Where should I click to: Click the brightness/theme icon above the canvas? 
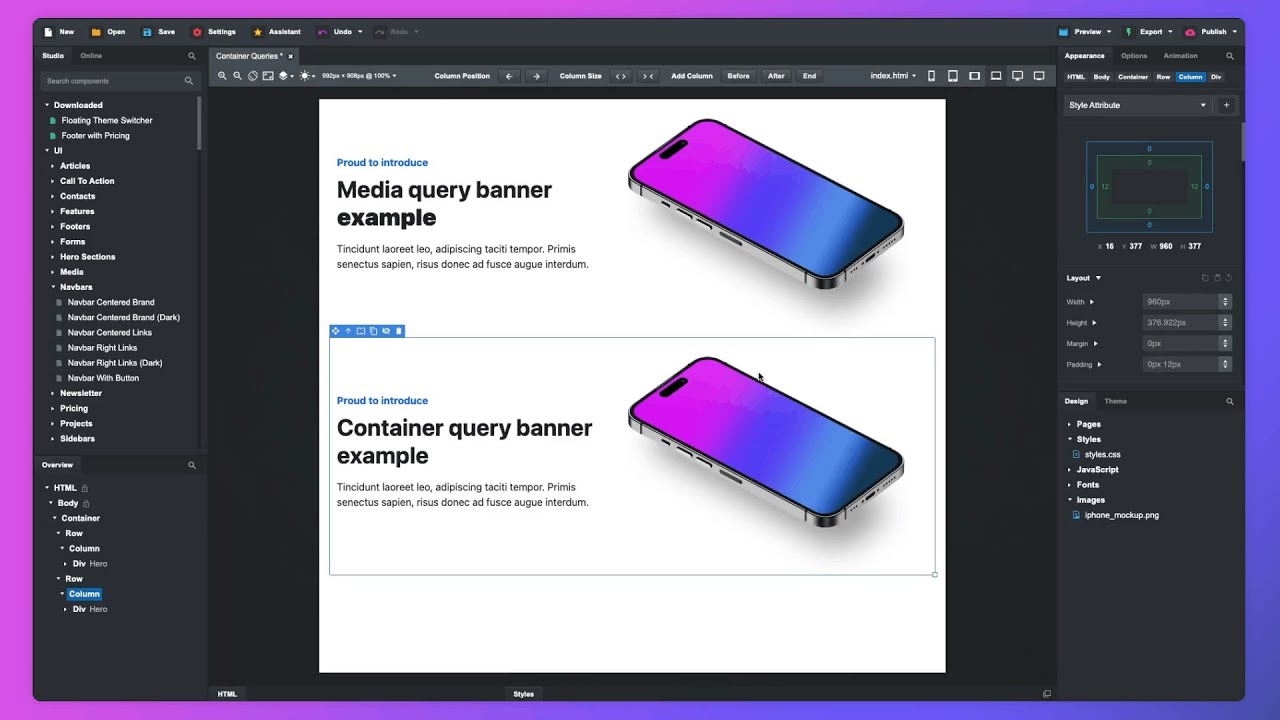[305, 76]
